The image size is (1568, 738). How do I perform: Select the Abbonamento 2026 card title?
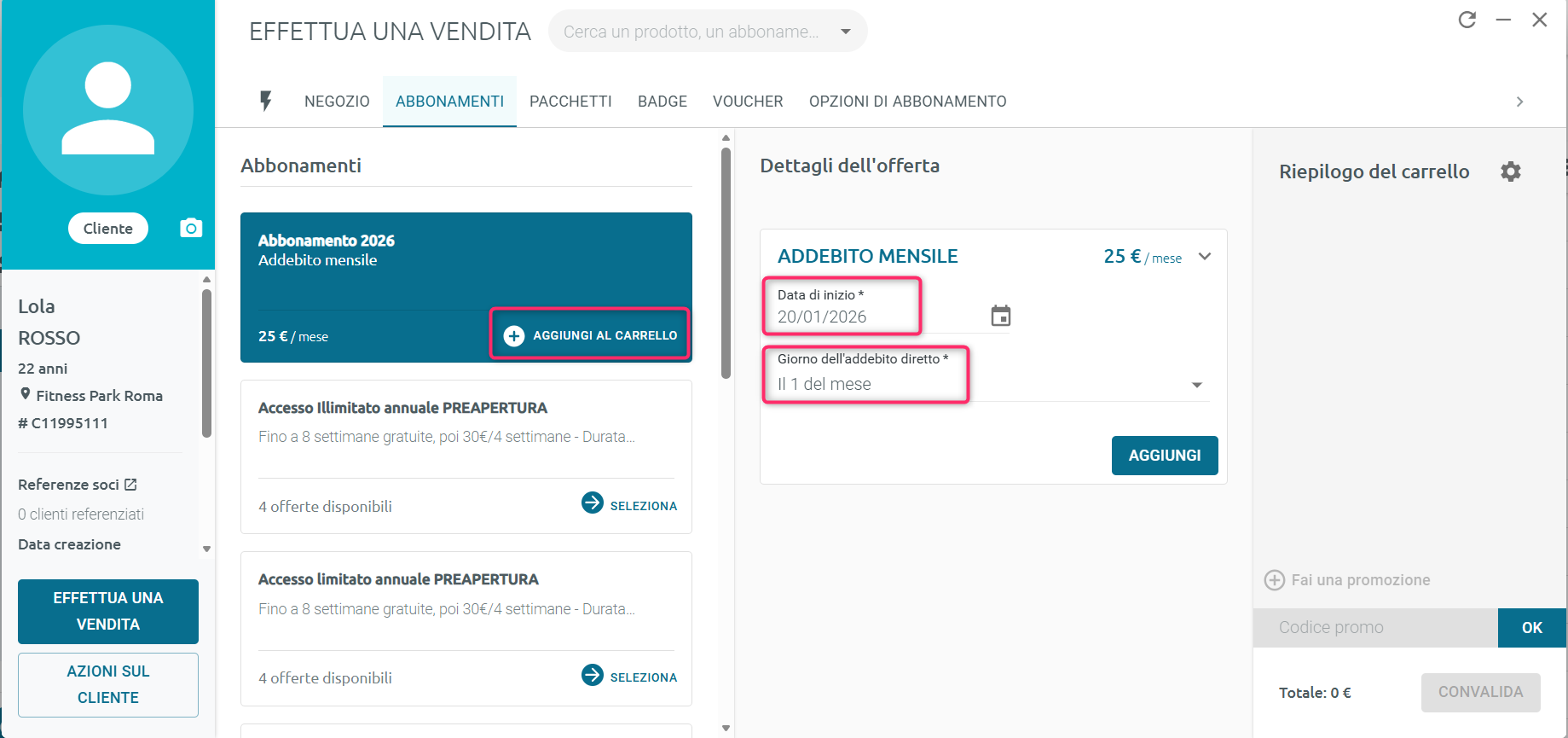pyautogui.click(x=327, y=241)
